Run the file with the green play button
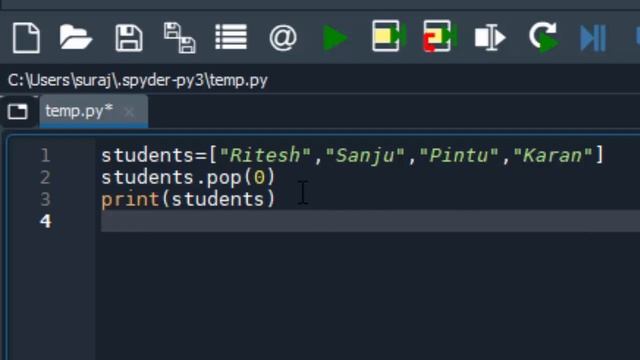The image size is (640, 360). 335,38
